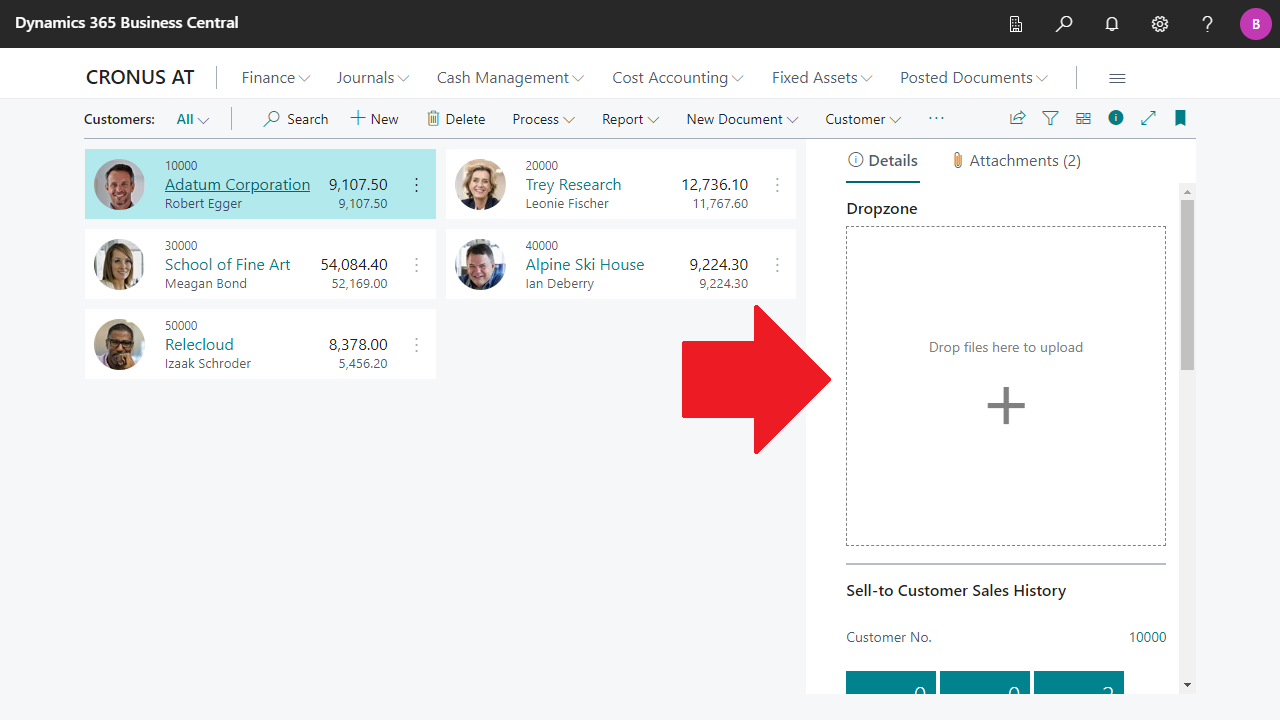The image size is (1280, 720).
Task: Open the notifications bell
Action: (x=1112, y=24)
